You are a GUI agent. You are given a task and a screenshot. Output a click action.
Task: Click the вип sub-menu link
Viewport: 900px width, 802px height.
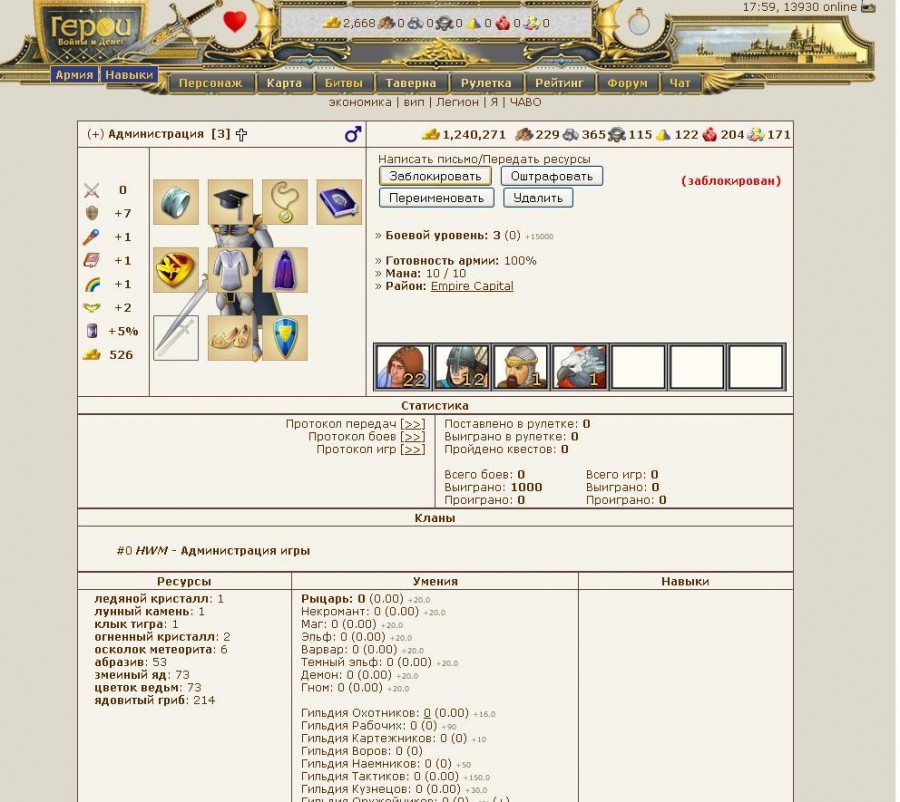click(x=414, y=102)
